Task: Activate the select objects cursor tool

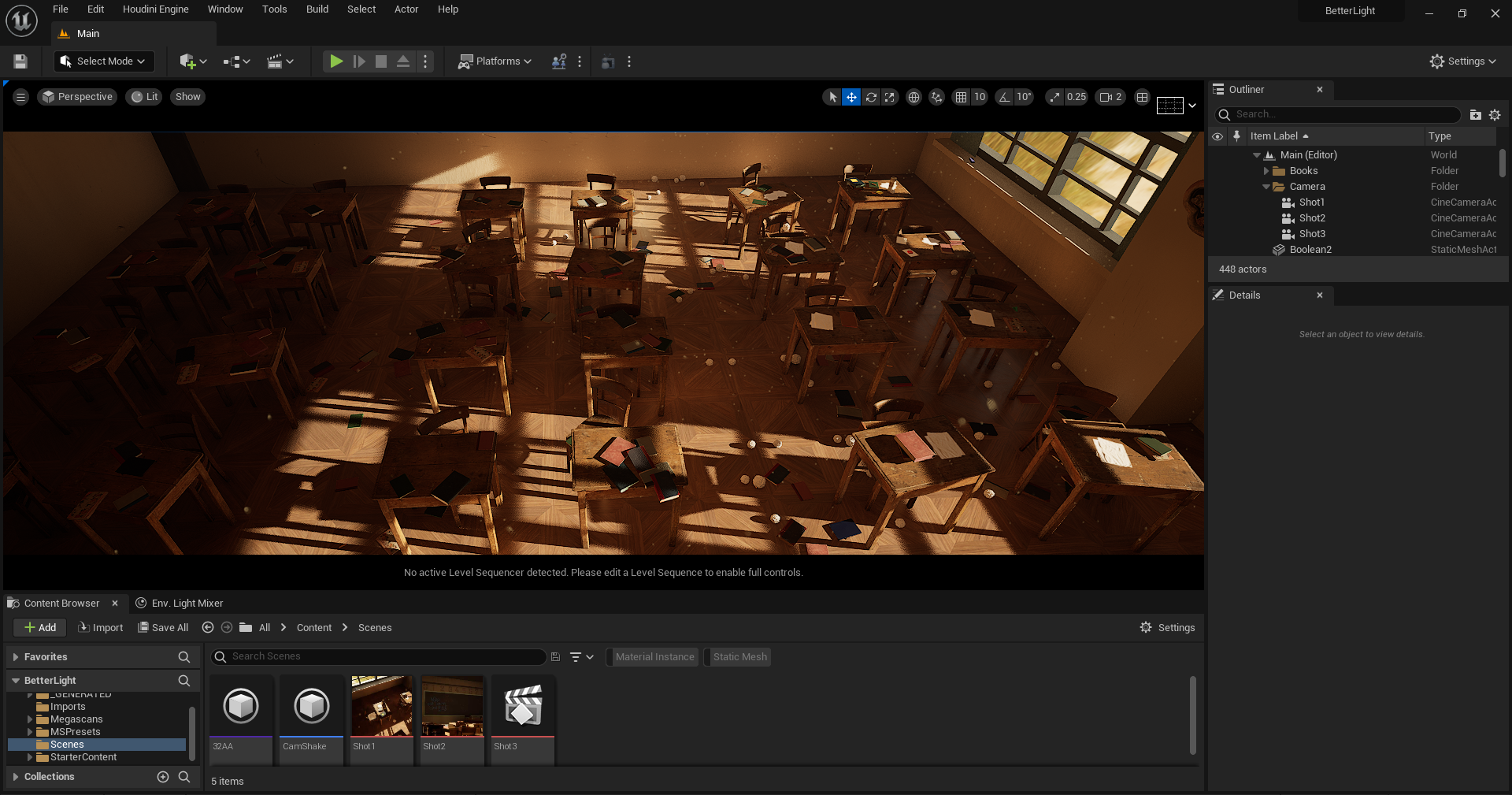Action: click(x=832, y=97)
